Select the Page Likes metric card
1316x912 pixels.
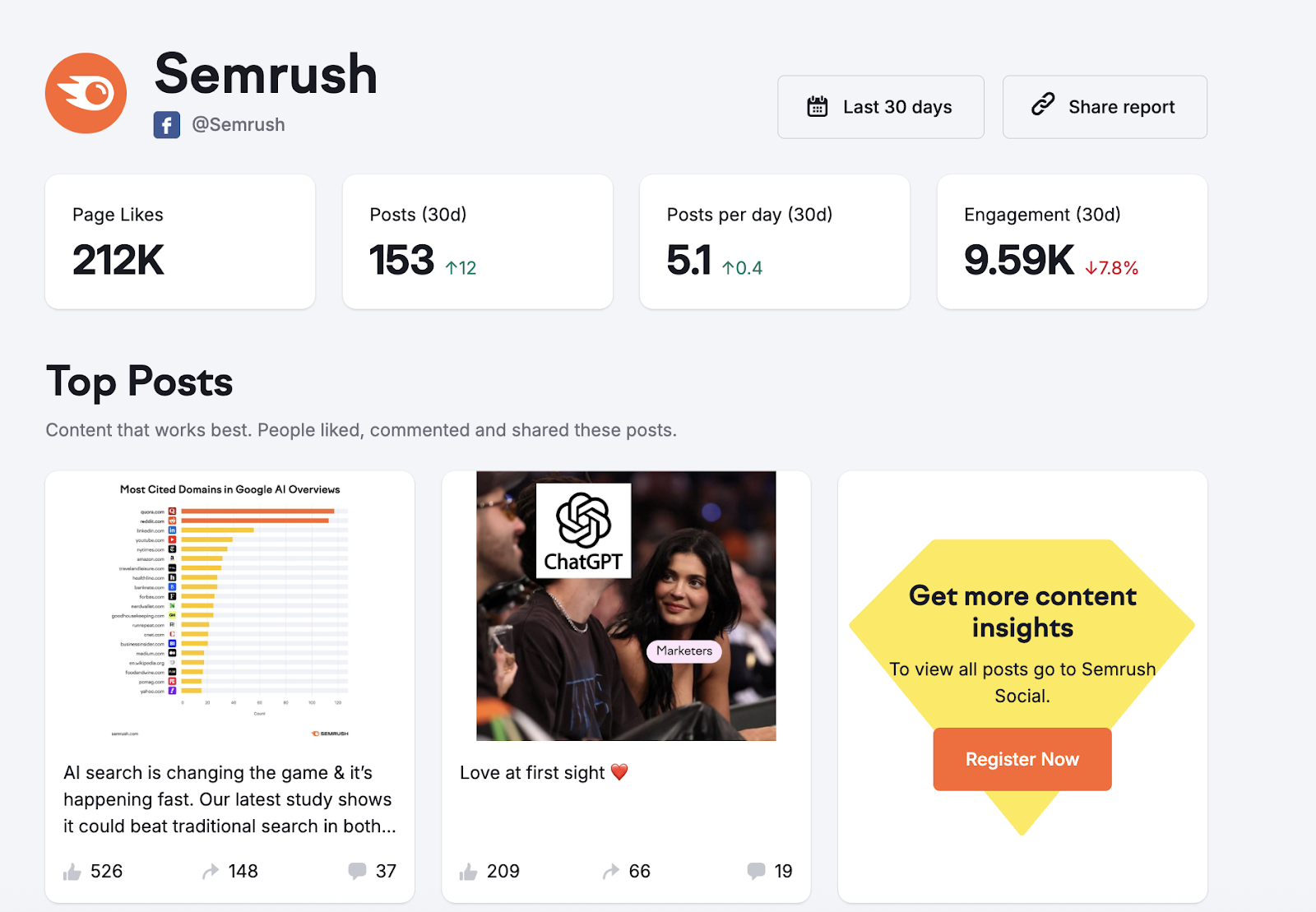coord(180,242)
